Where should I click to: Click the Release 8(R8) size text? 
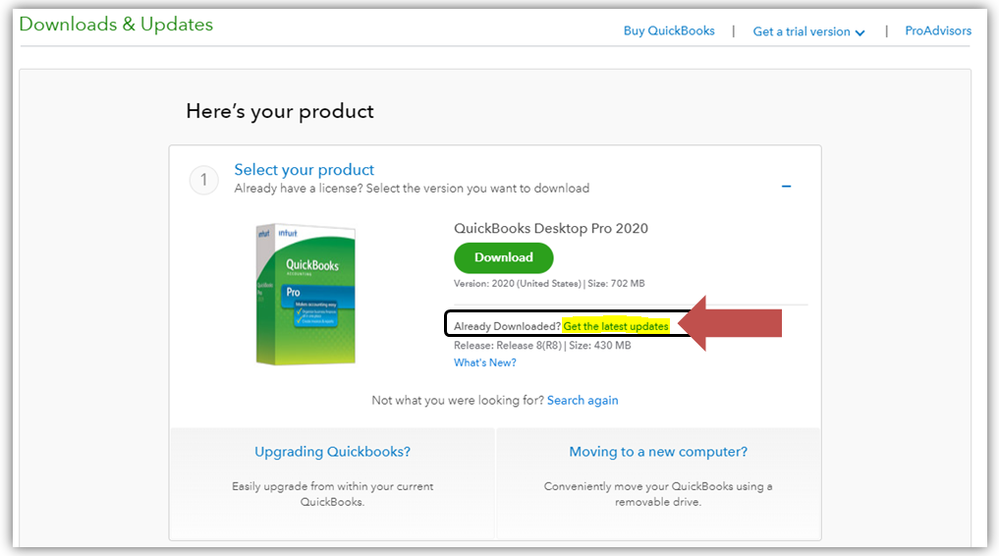coord(542,345)
